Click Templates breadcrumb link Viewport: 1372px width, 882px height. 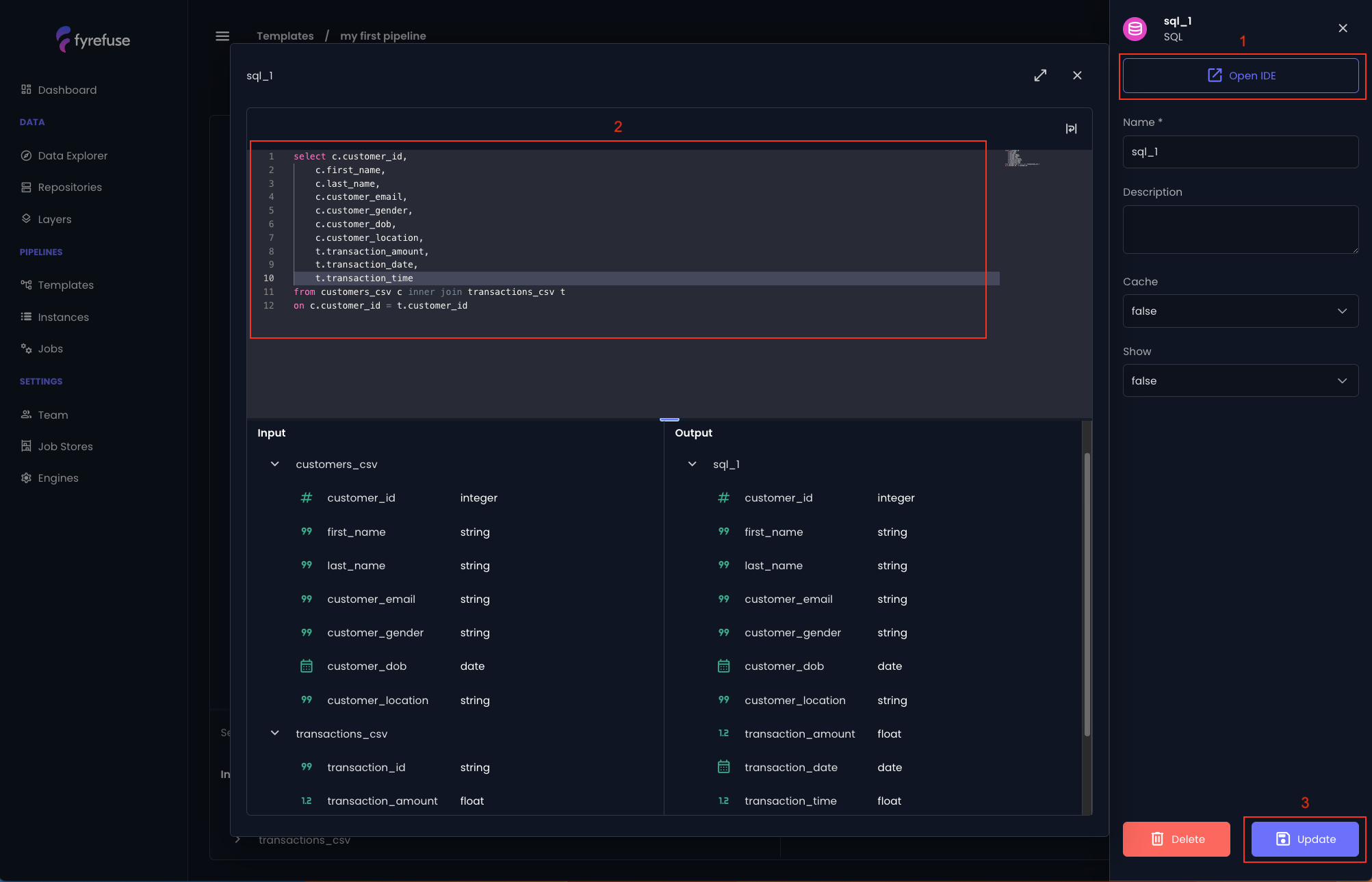point(285,36)
